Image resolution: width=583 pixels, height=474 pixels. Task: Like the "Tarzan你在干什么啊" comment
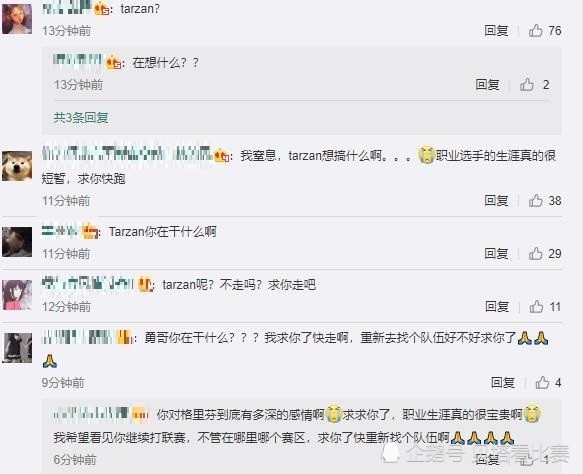[x=535, y=254]
